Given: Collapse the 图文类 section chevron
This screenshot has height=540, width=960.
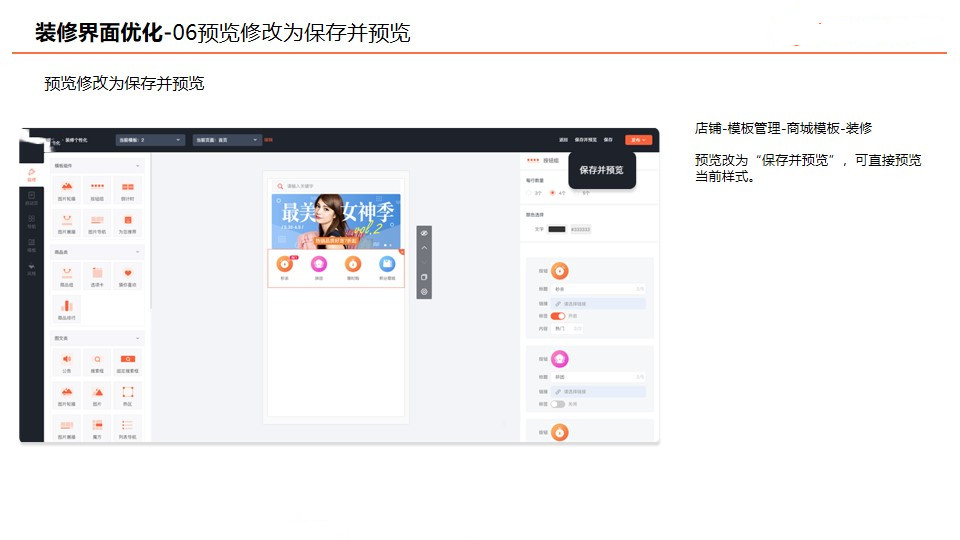Looking at the screenshot, I should point(137,339).
